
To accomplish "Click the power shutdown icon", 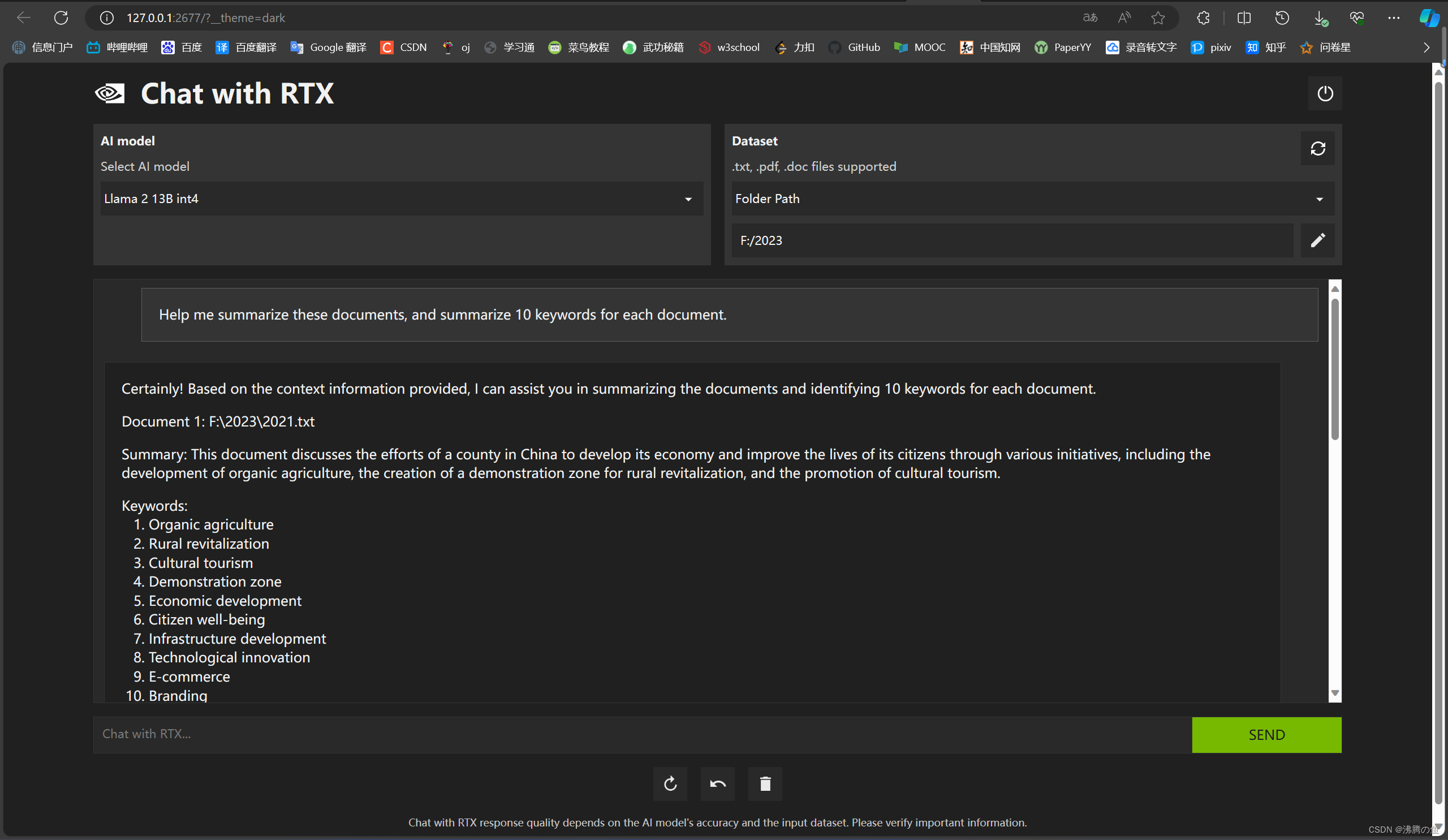I will pos(1325,93).
